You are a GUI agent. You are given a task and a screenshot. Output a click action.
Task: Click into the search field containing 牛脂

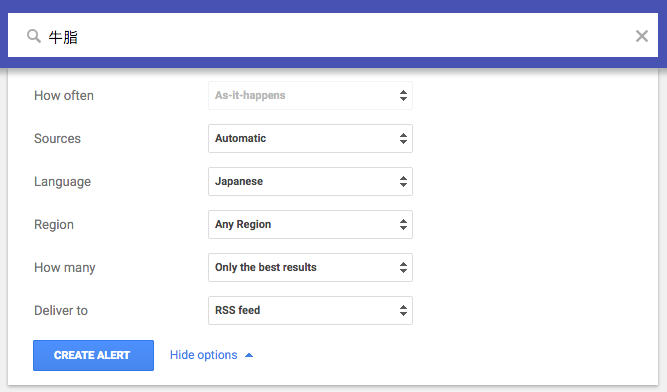(333, 36)
